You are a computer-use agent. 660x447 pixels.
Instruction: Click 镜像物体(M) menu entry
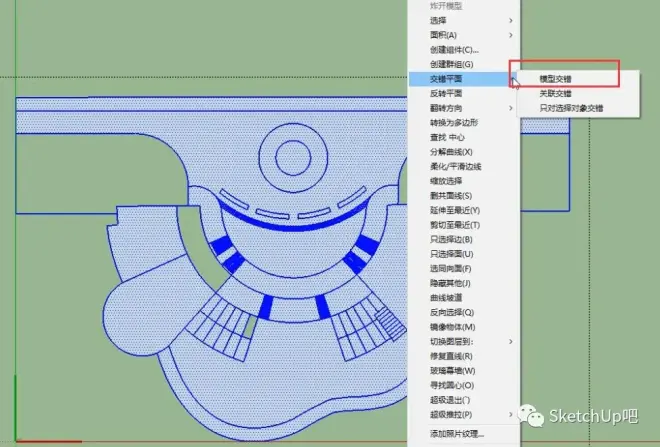coord(464,327)
